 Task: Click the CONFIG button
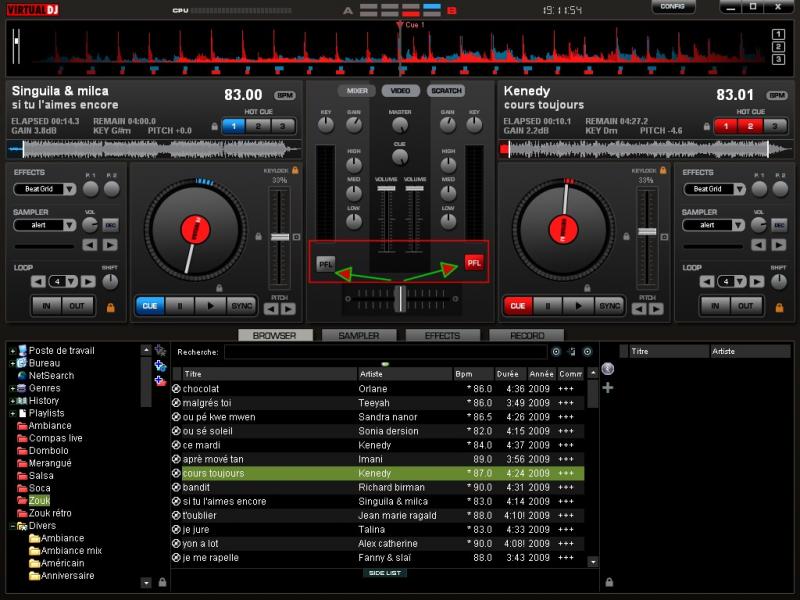[673, 7]
